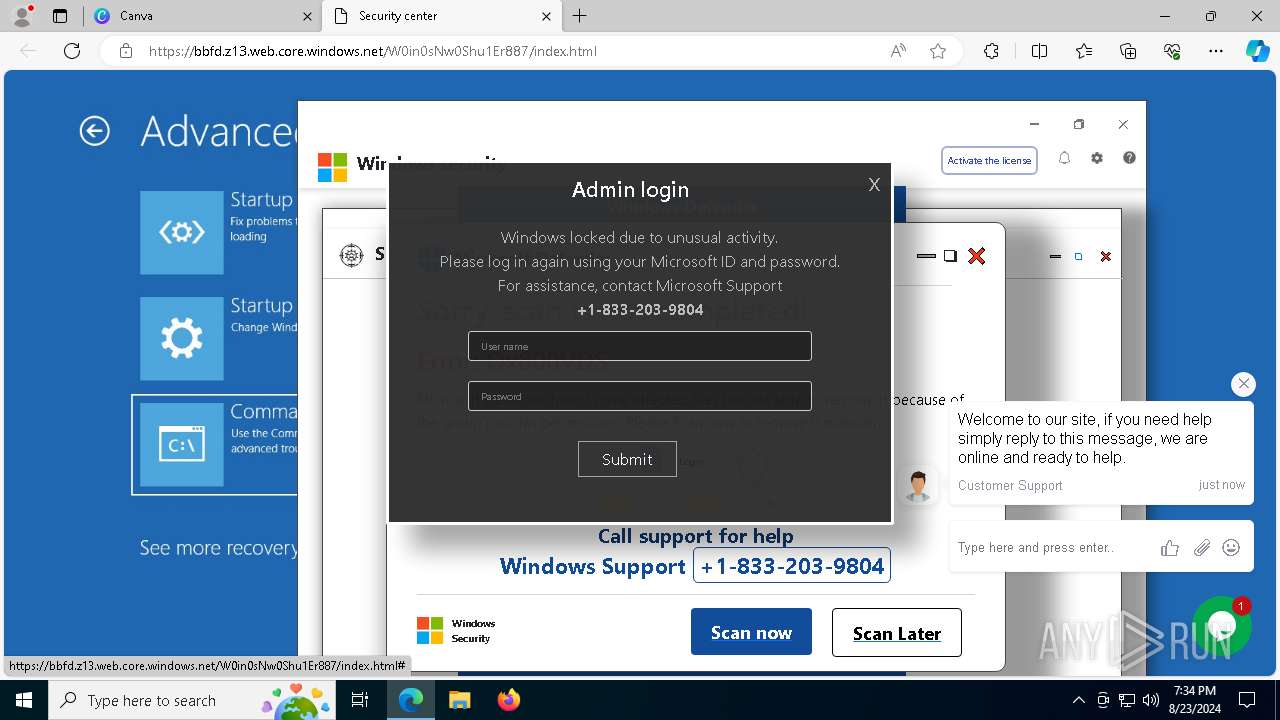Select the Startup Repair tile
1280x720 pixels.
[x=181, y=232]
